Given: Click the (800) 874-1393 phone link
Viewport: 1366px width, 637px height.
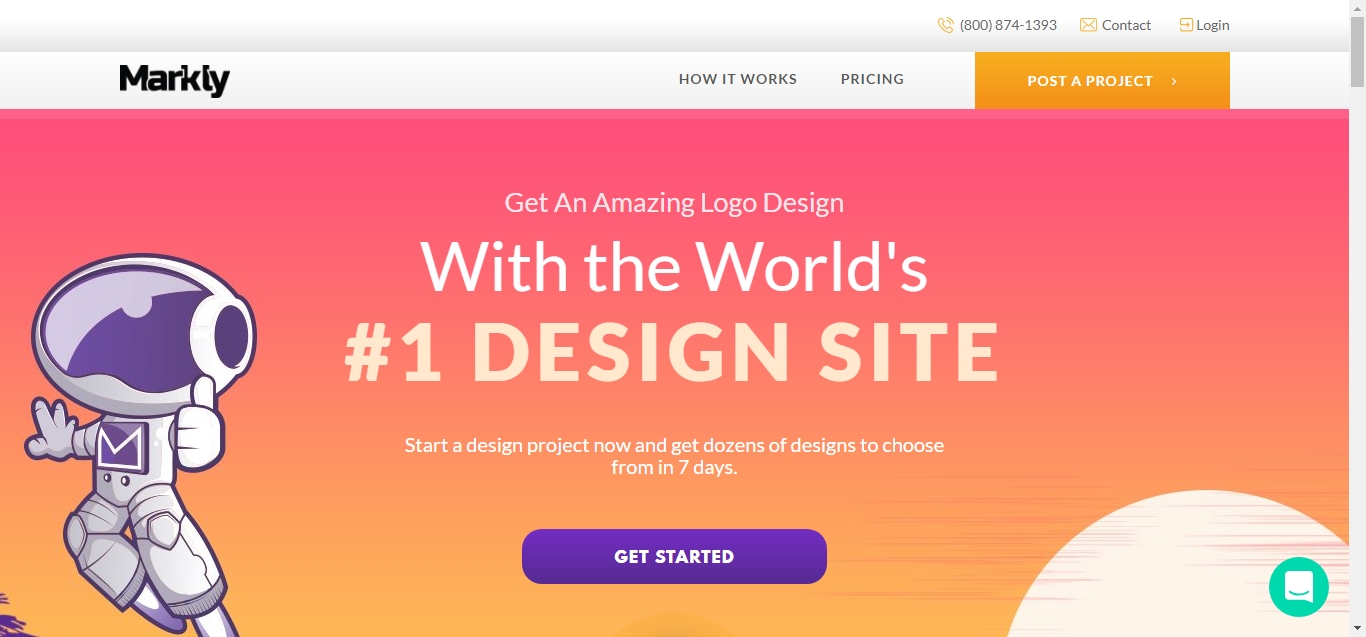Looking at the screenshot, I should click(x=1007, y=25).
